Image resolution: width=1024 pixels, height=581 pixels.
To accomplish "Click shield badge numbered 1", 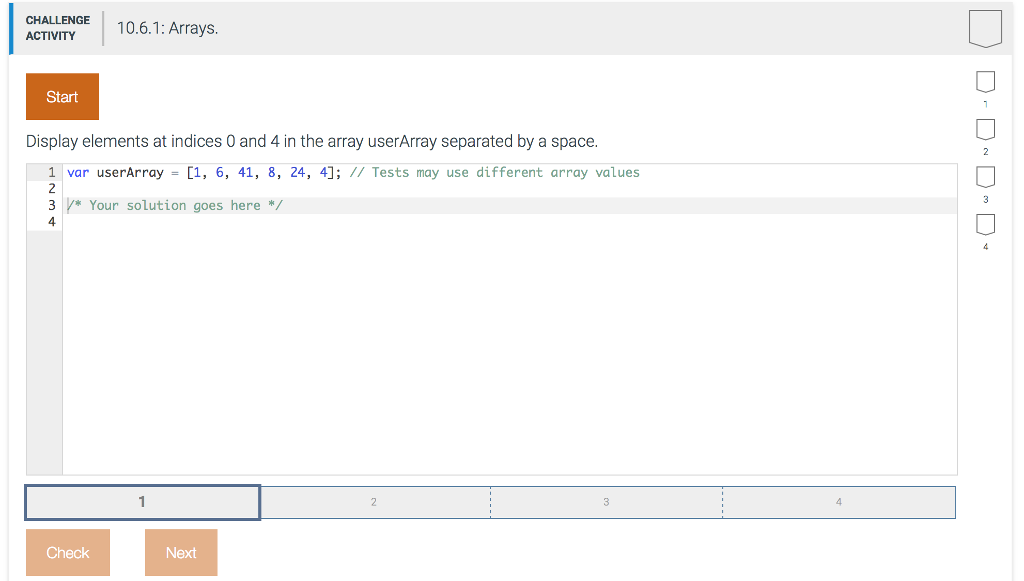I will pyautogui.click(x=985, y=82).
